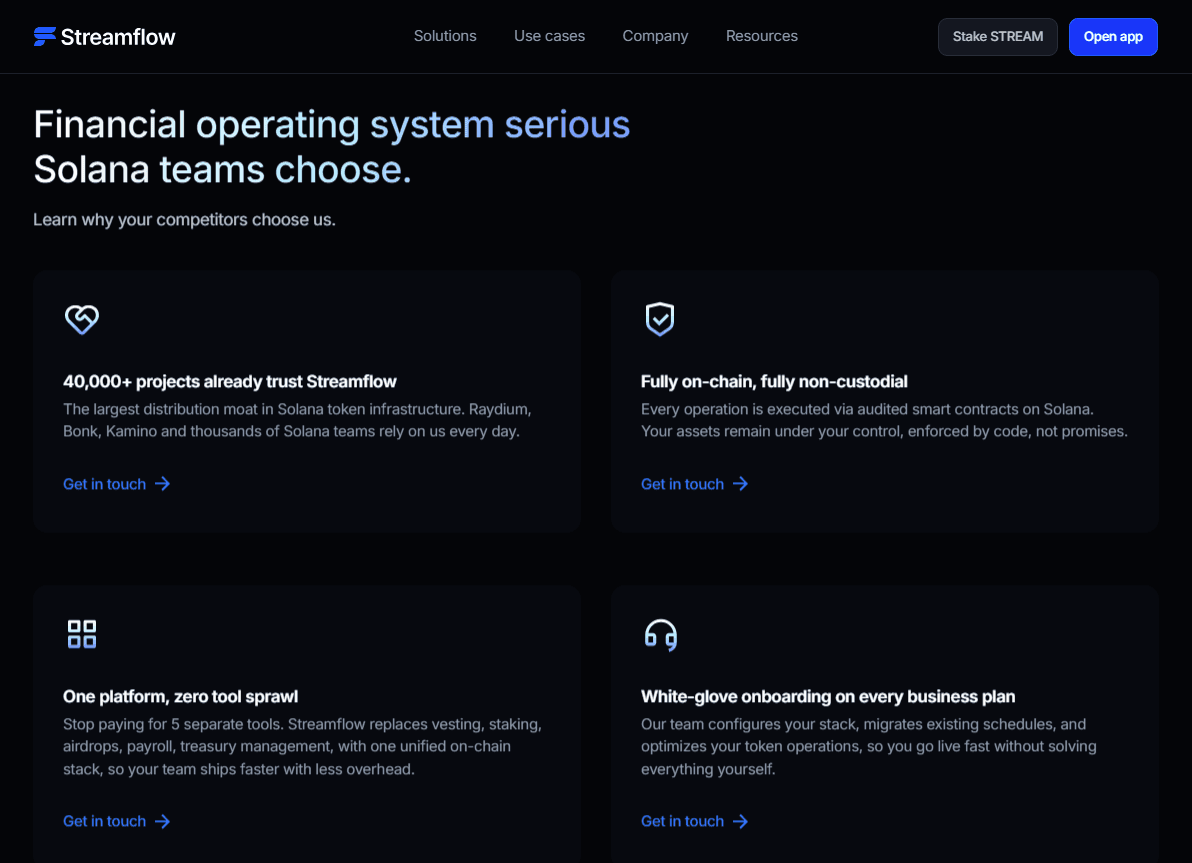Click the handshake heart icon
The height and width of the screenshot is (863, 1192).
81,319
